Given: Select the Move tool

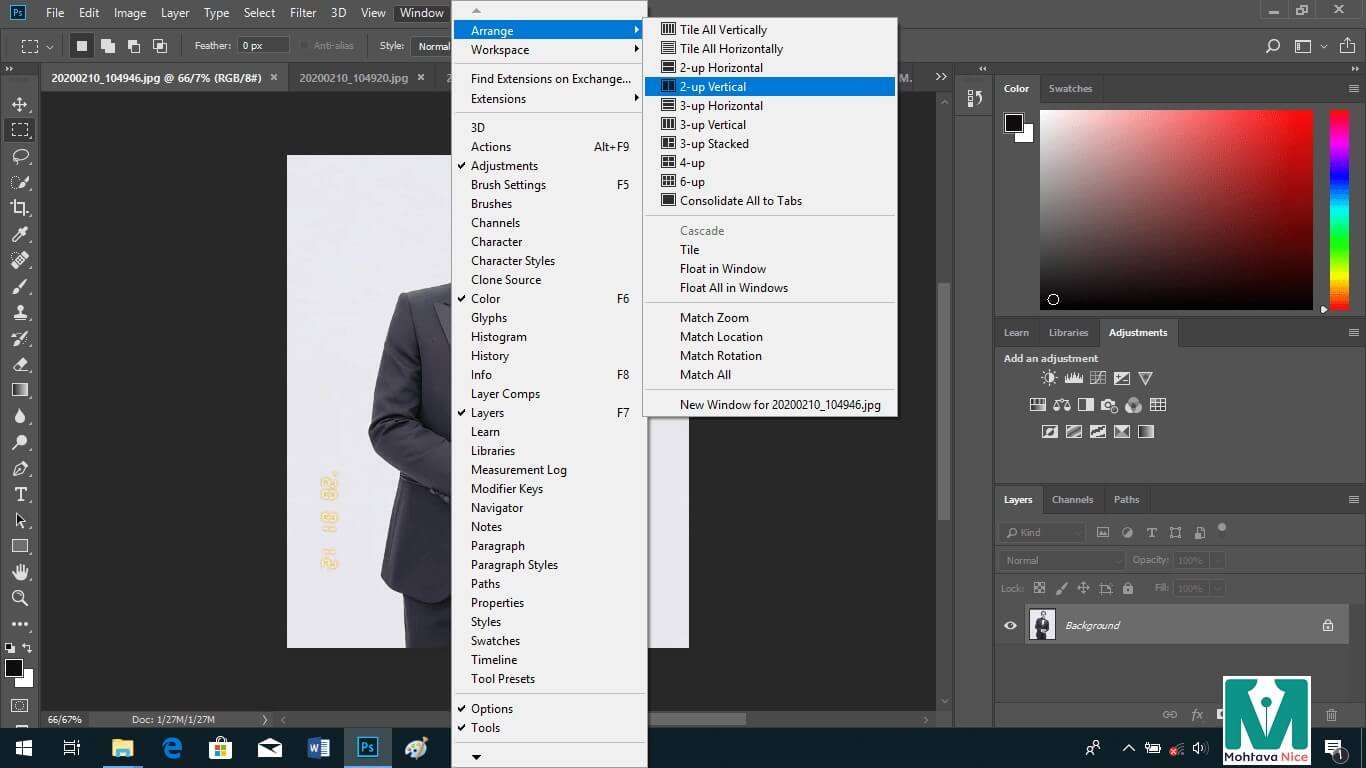Looking at the screenshot, I should tap(20, 104).
